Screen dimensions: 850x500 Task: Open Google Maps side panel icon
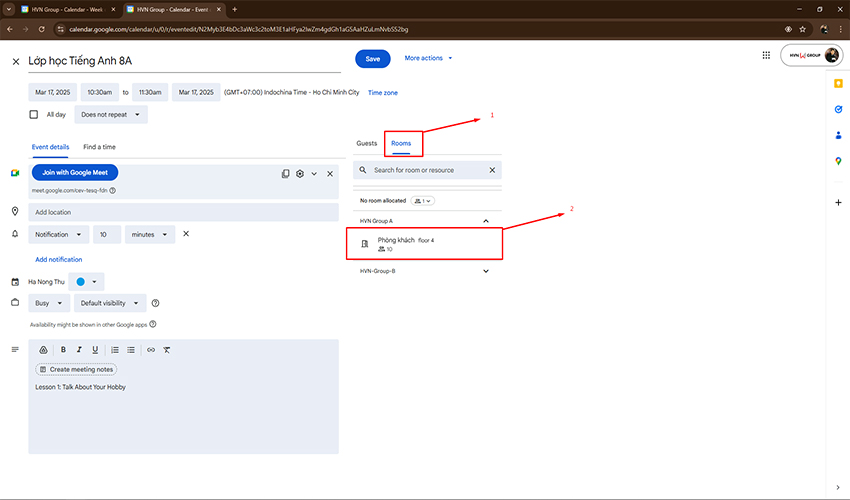tap(838, 161)
